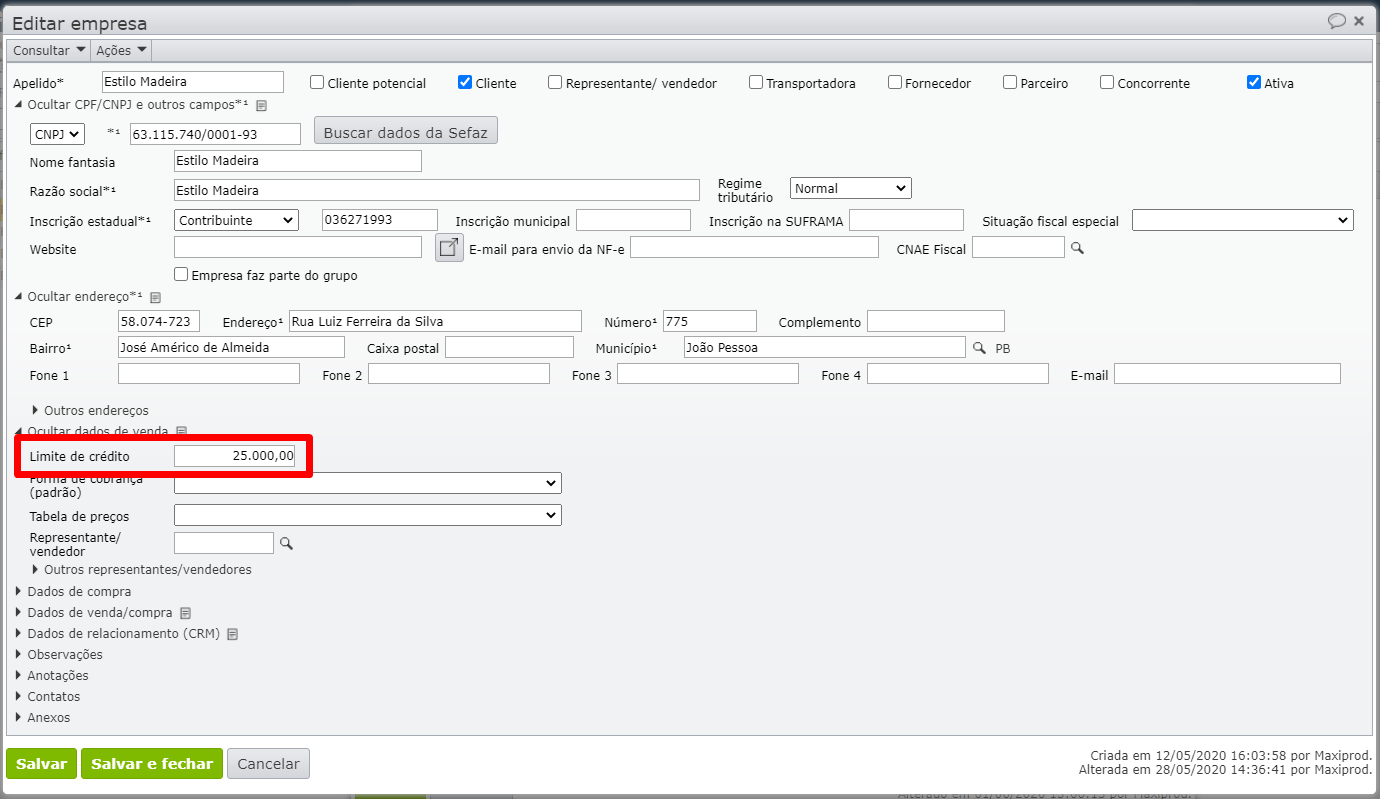Screen dimensions: 1380x799
Task: Mark the Fornecedor checkbox
Action: (x=895, y=83)
